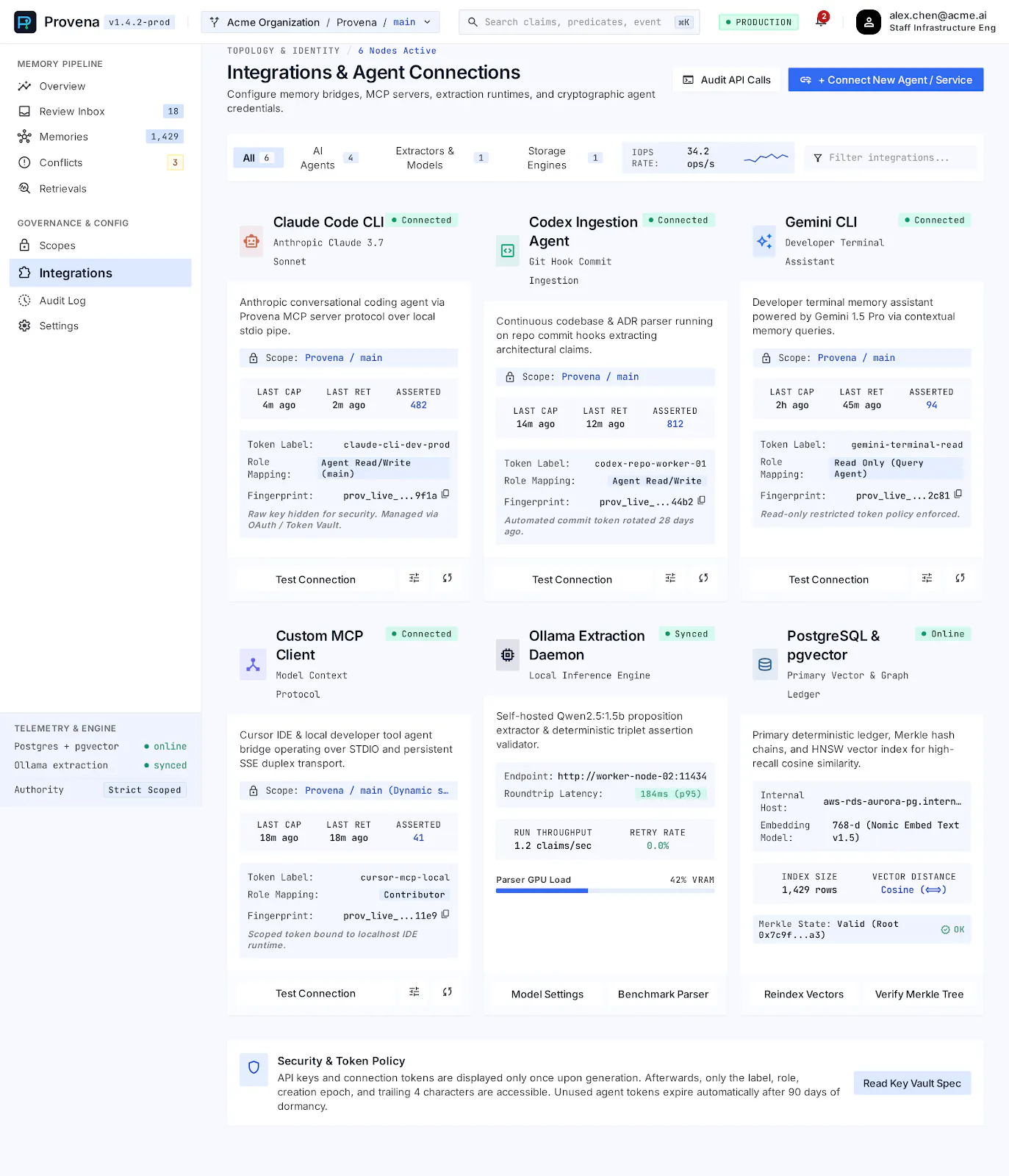
Task: Copy the prov_live_...9f1a fingerprint
Action: click(445, 495)
